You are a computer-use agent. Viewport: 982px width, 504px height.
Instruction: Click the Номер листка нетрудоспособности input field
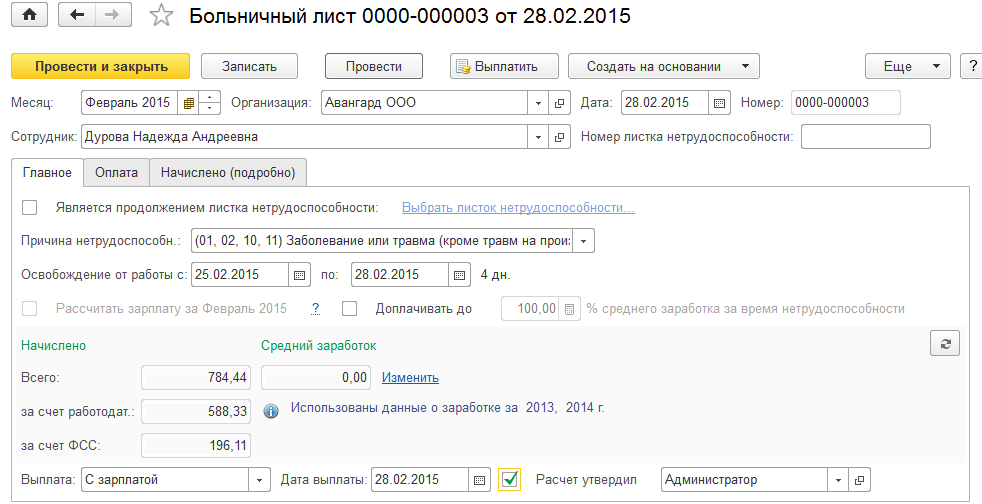pos(865,137)
